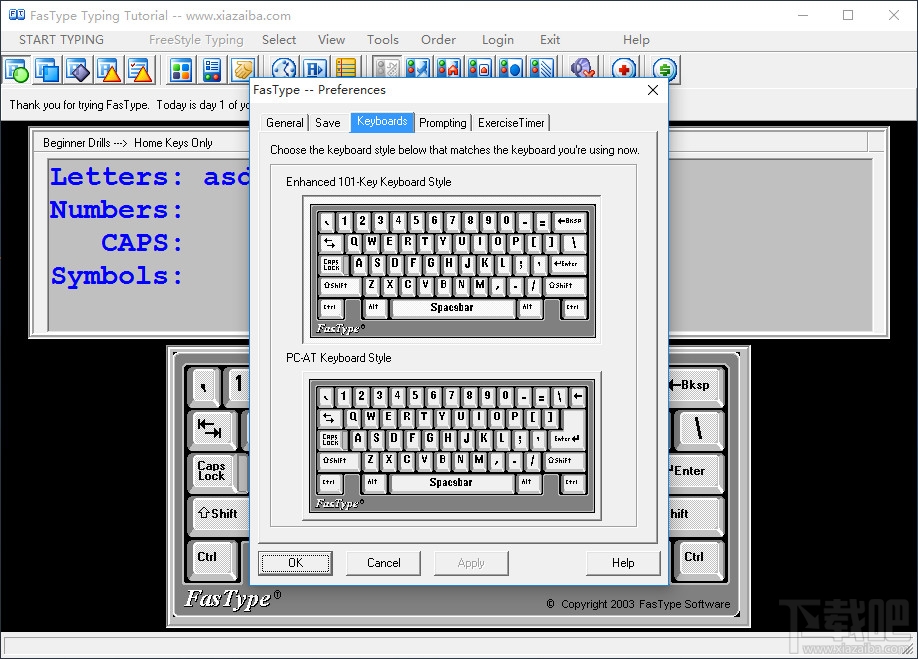Click the green dollar sign toolbar icon

click(665, 69)
